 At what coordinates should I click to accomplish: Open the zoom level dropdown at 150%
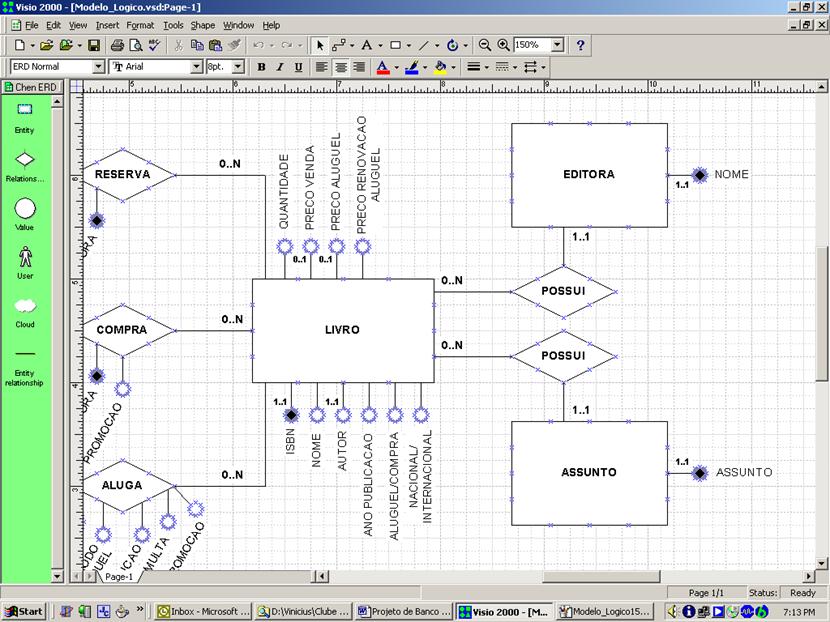pos(557,45)
